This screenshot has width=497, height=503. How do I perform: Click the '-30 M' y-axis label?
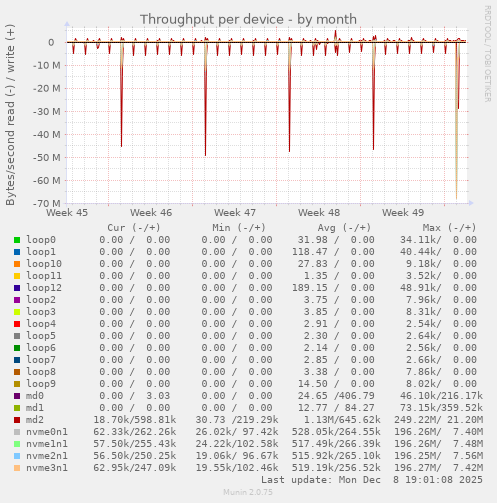(47, 111)
